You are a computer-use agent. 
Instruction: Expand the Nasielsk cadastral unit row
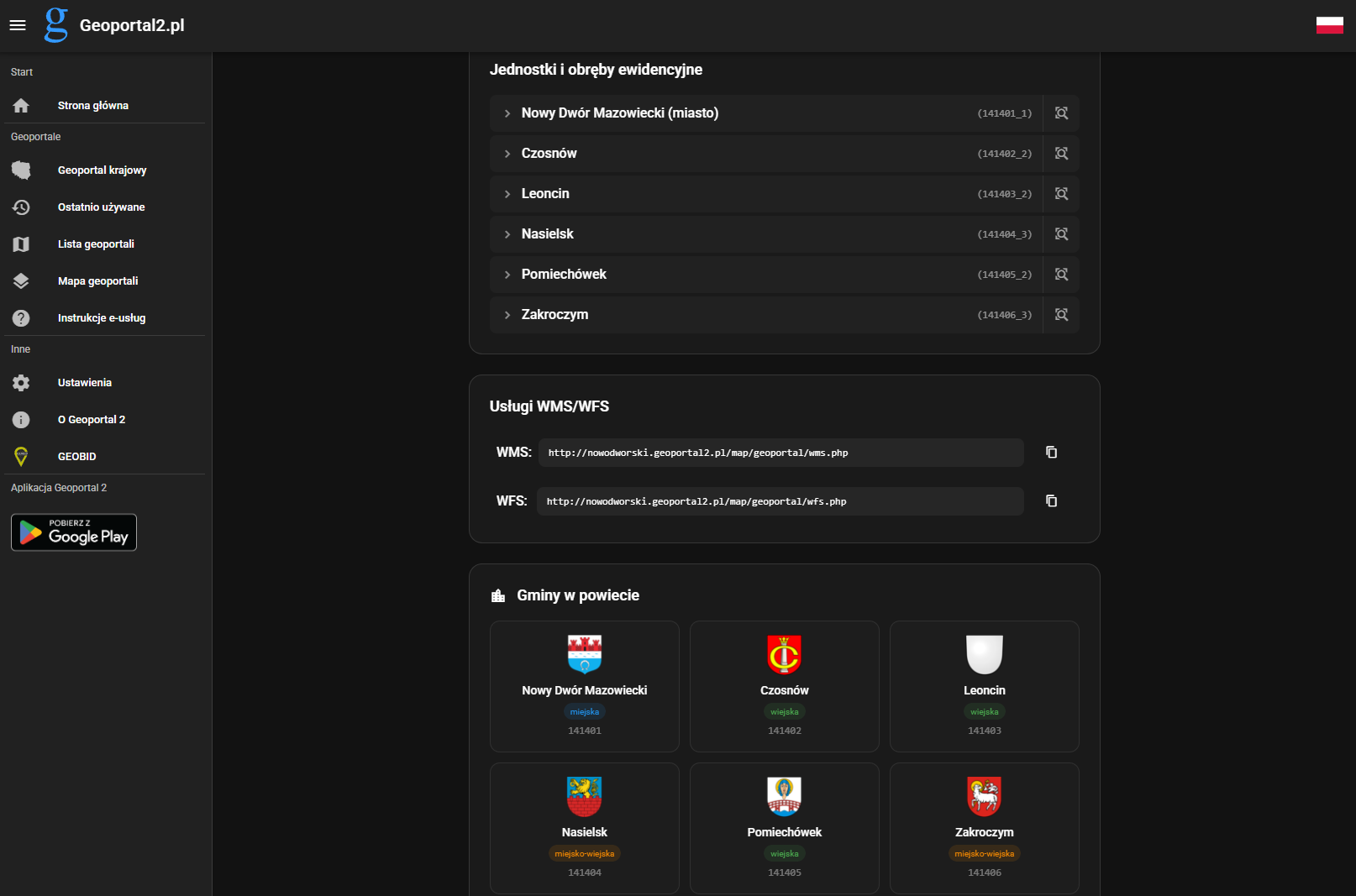pos(507,234)
